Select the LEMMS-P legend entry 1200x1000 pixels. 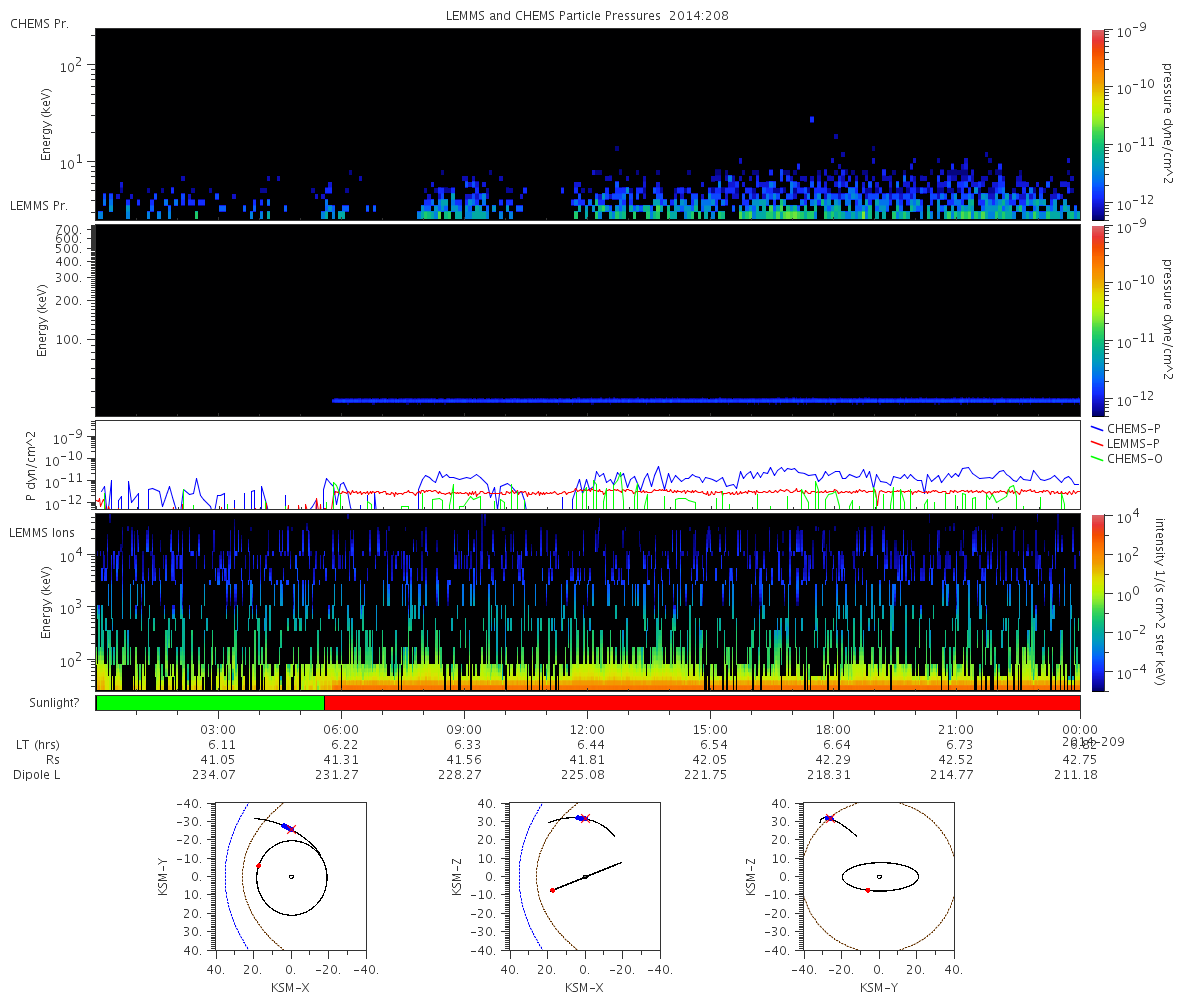pos(1131,443)
